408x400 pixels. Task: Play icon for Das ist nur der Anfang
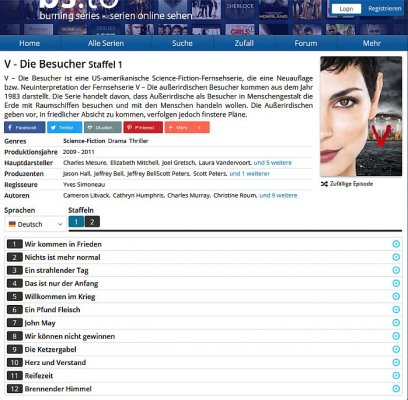tap(396, 283)
